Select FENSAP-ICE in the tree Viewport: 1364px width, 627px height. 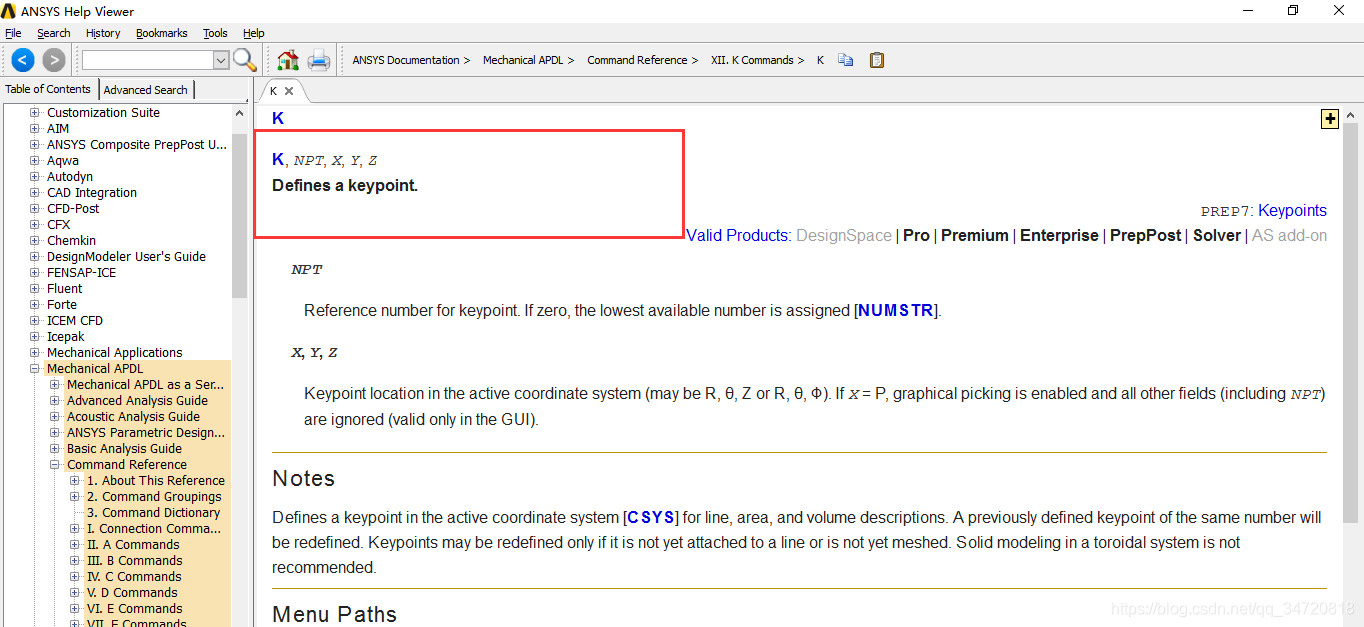(81, 273)
